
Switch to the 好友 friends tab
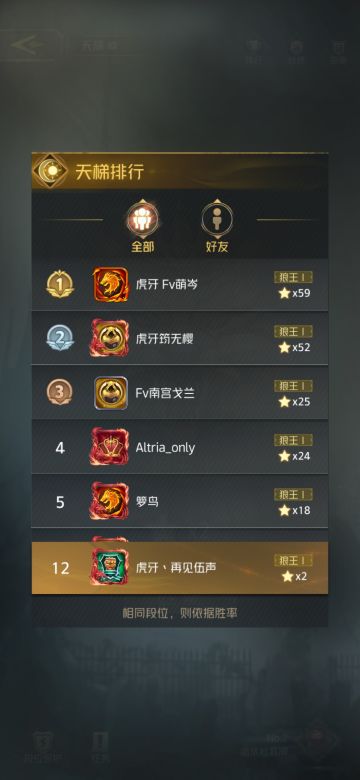pos(217,226)
